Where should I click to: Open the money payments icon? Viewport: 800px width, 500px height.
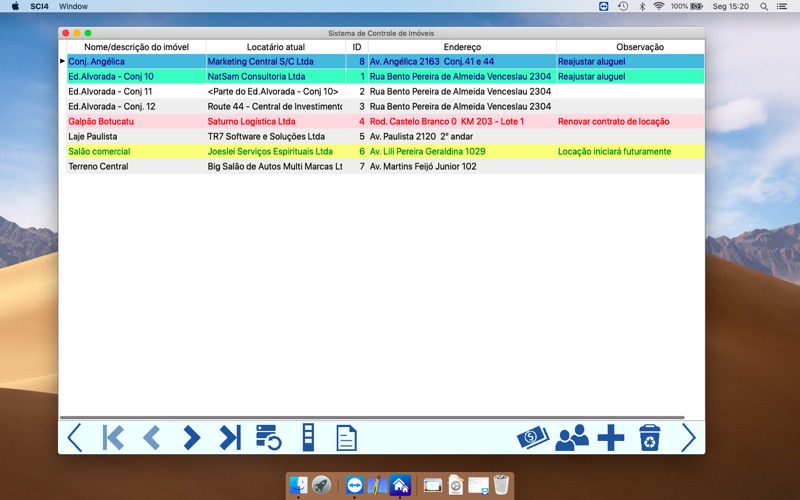(533, 437)
